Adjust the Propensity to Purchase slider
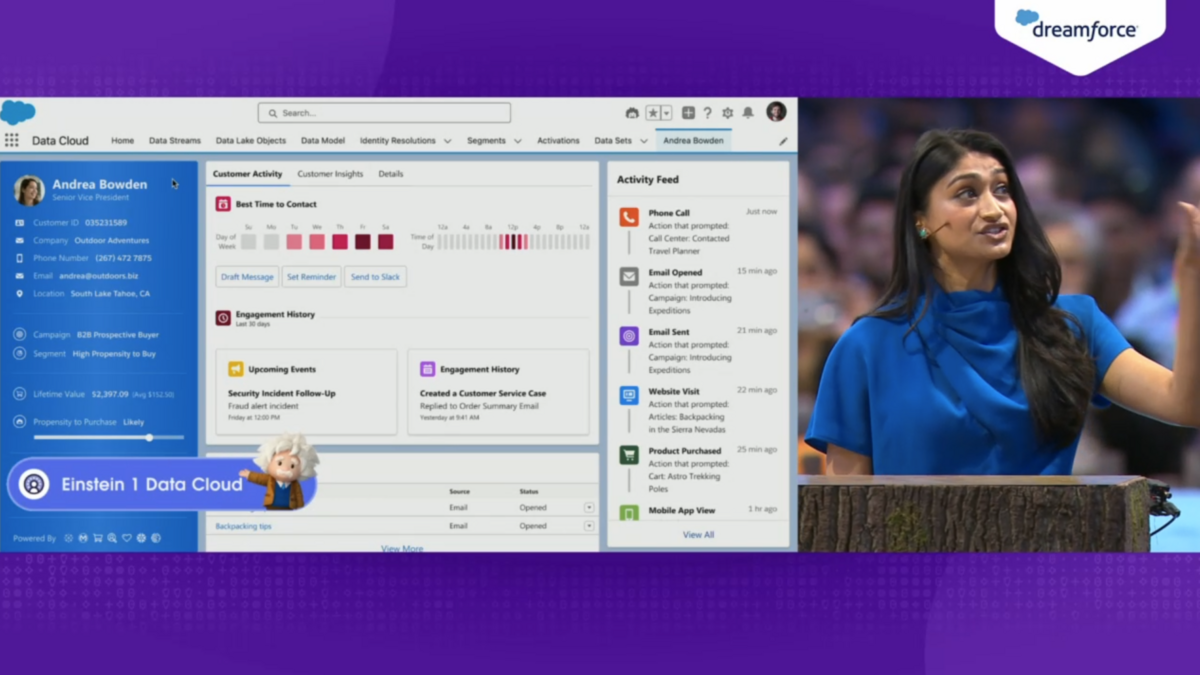Viewport: 1200px width, 675px height. point(149,437)
